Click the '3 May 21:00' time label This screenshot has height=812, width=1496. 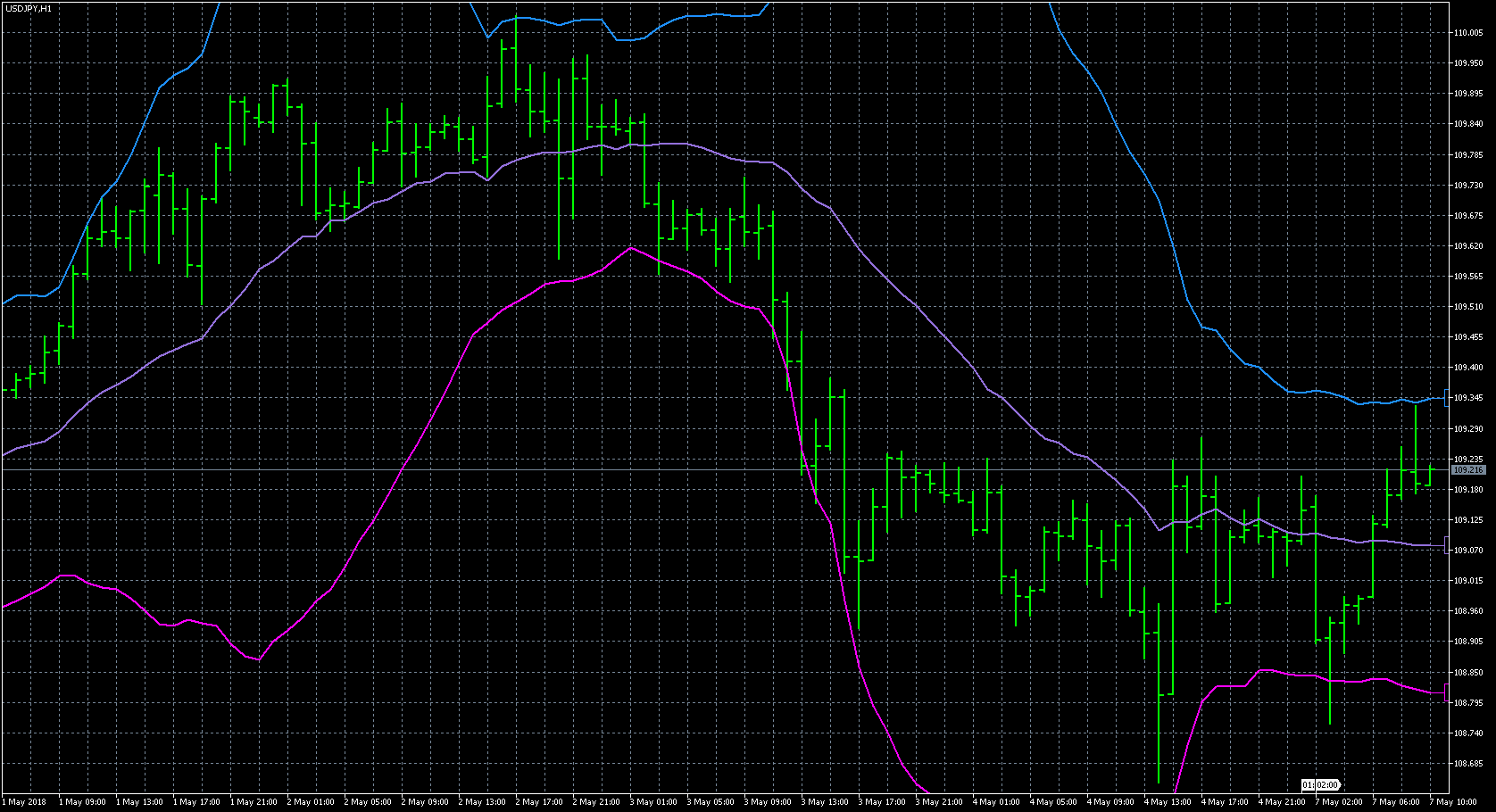(939, 802)
